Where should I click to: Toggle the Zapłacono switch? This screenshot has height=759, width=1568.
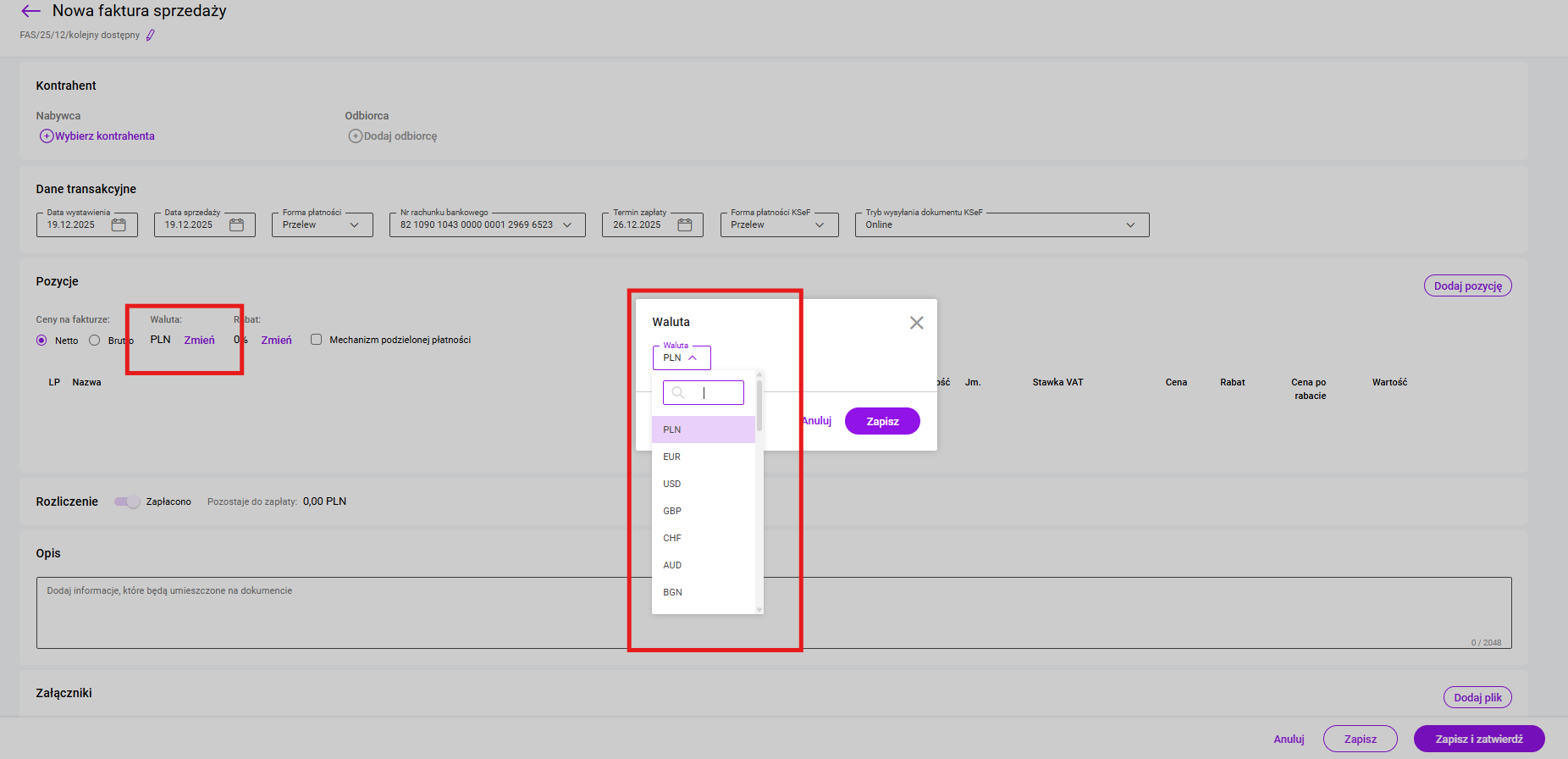pyautogui.click(x=127, y=501)
